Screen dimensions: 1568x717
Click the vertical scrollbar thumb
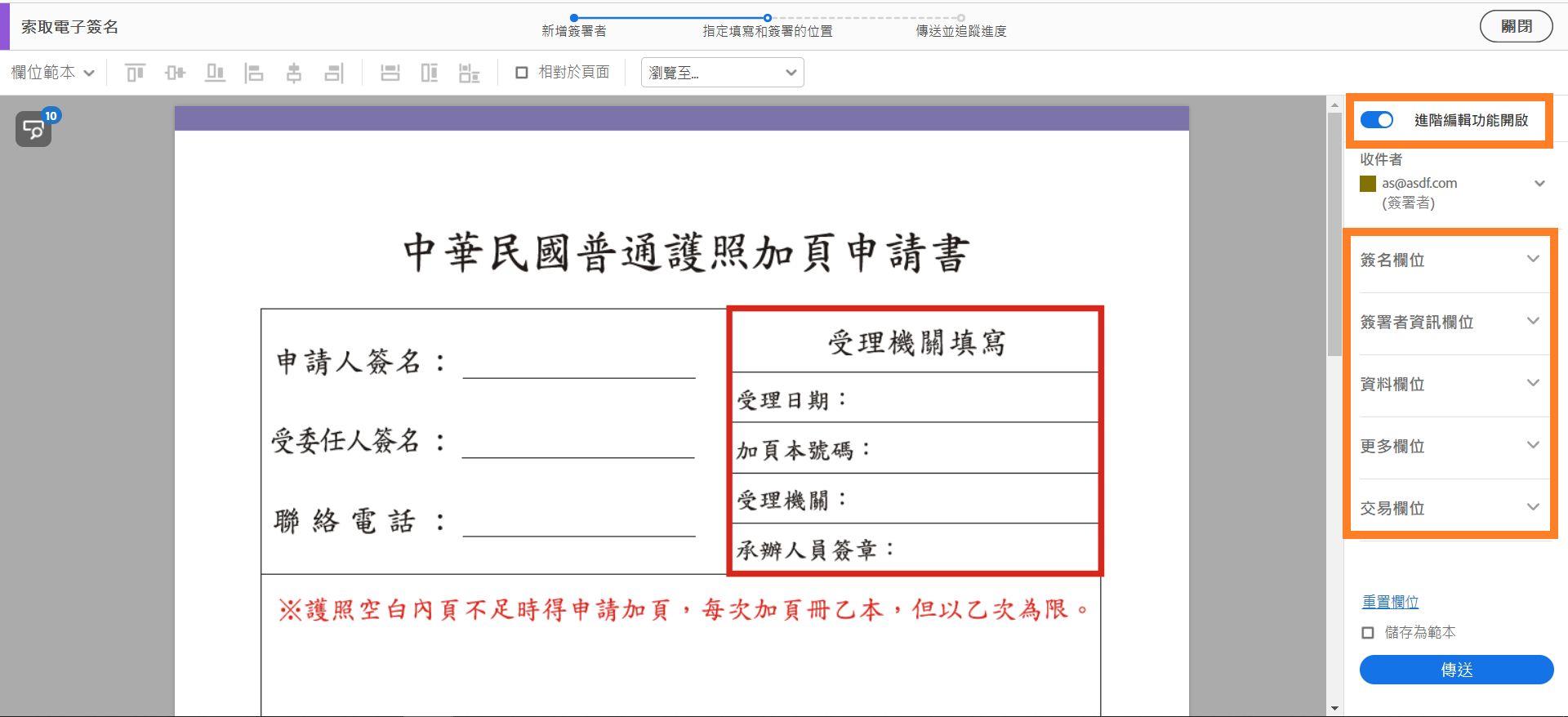[1334, 234]
